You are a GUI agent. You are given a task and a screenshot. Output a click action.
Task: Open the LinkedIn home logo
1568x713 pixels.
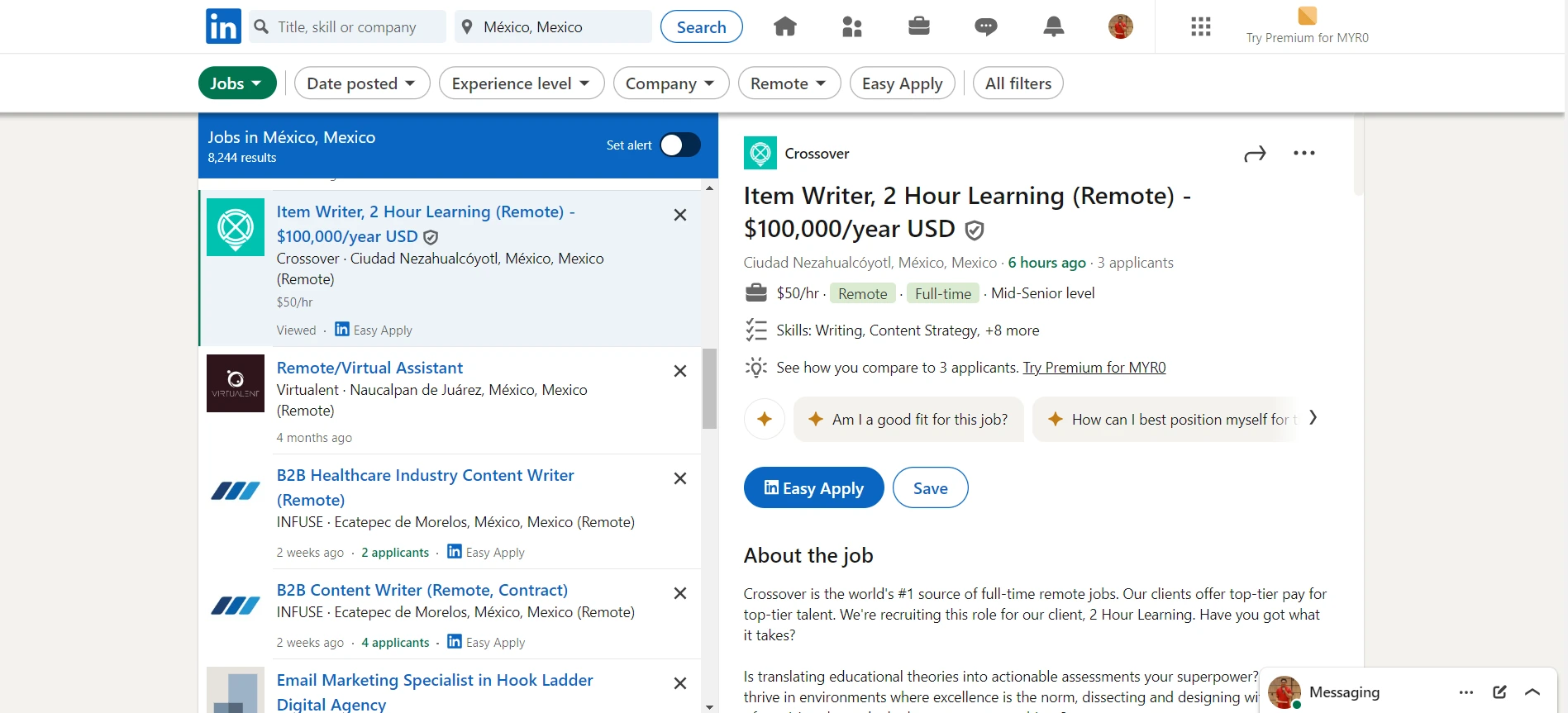pyautogui.click(x=223, y=26)
